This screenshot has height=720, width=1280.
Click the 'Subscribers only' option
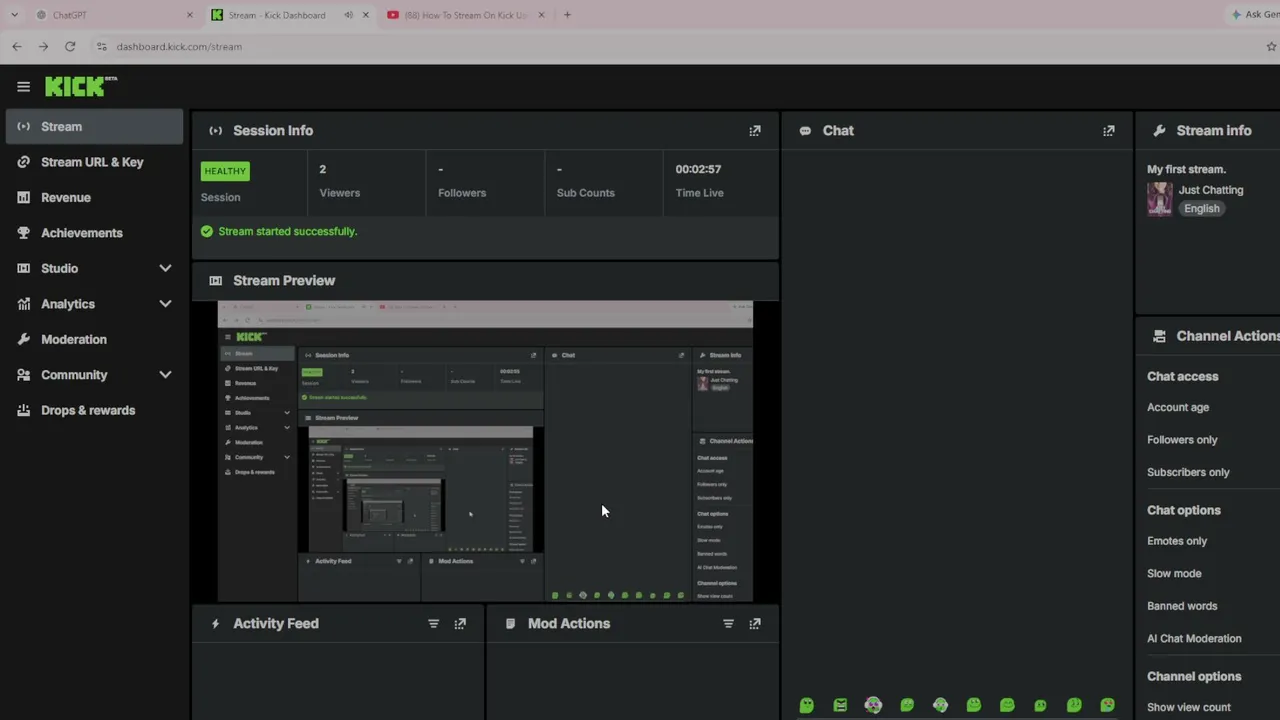pos(1188,473)
